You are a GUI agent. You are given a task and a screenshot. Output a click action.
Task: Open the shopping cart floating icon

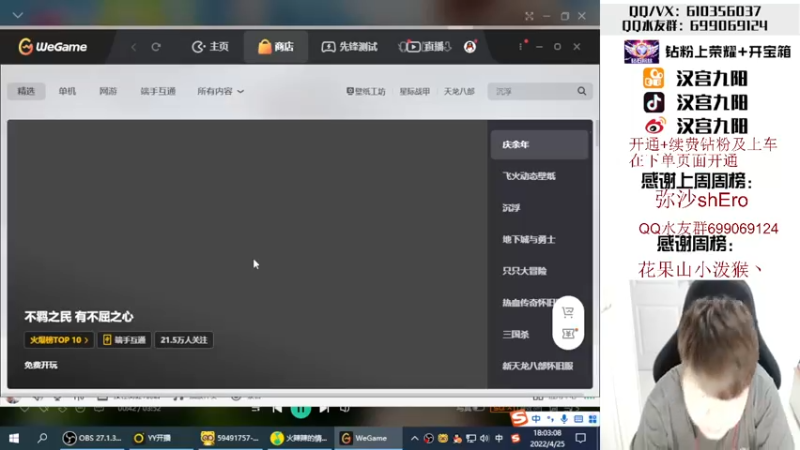(x=568, y=312)
